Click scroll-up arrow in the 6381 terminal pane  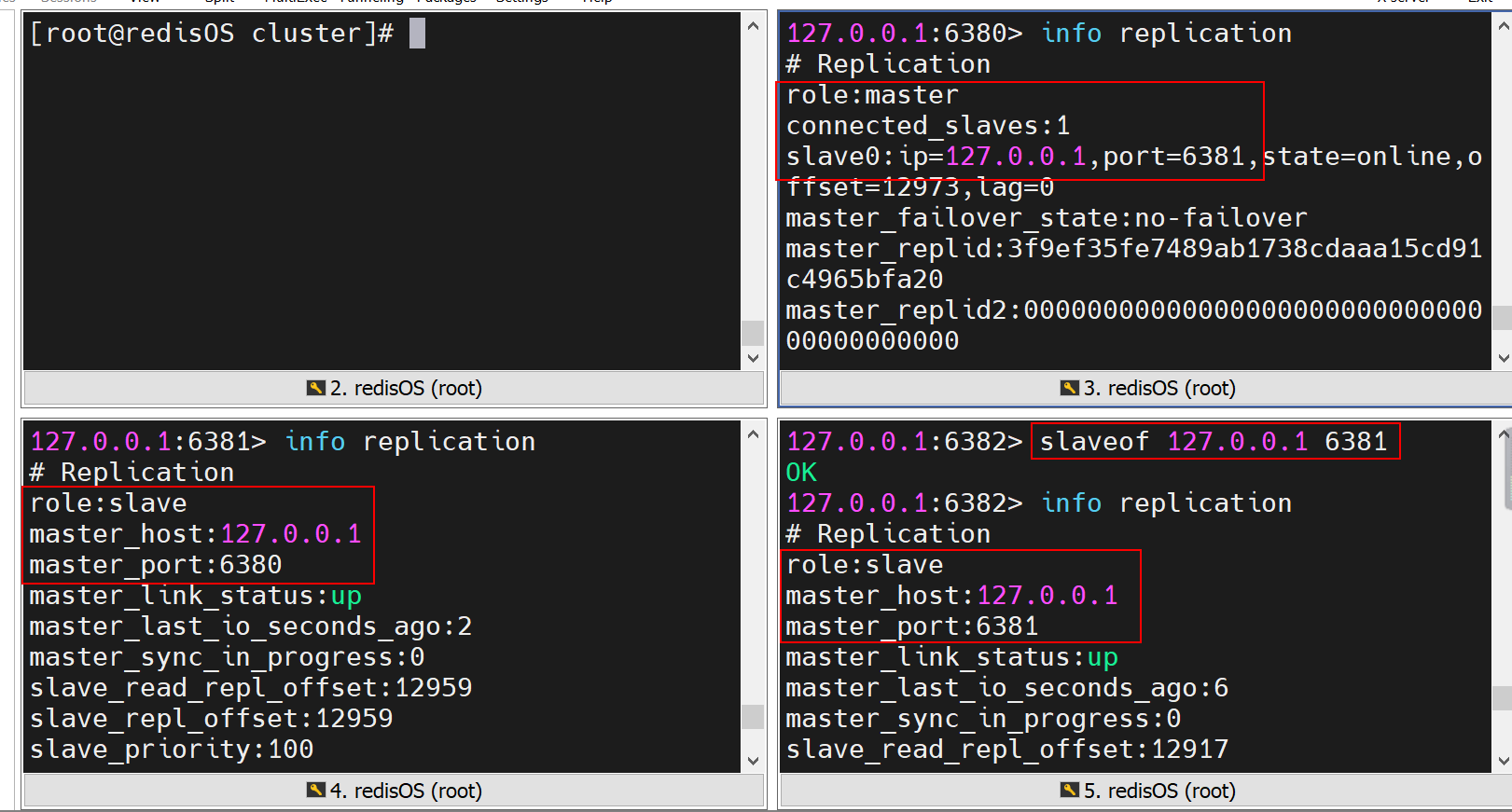point(753,434)
